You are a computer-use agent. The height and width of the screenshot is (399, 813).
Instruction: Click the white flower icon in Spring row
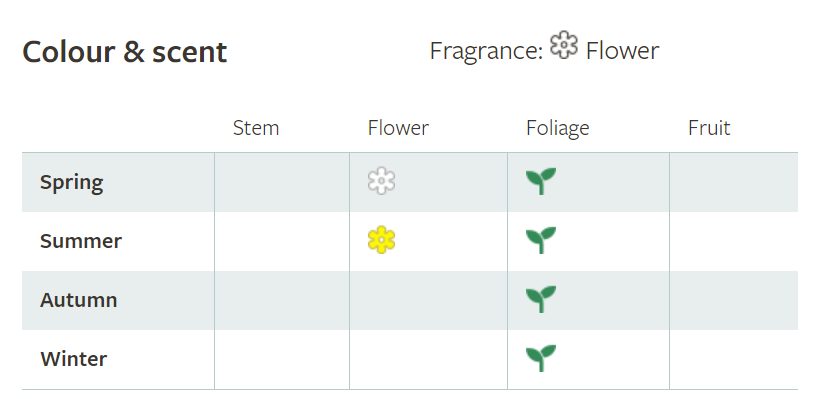pos(382,181)
